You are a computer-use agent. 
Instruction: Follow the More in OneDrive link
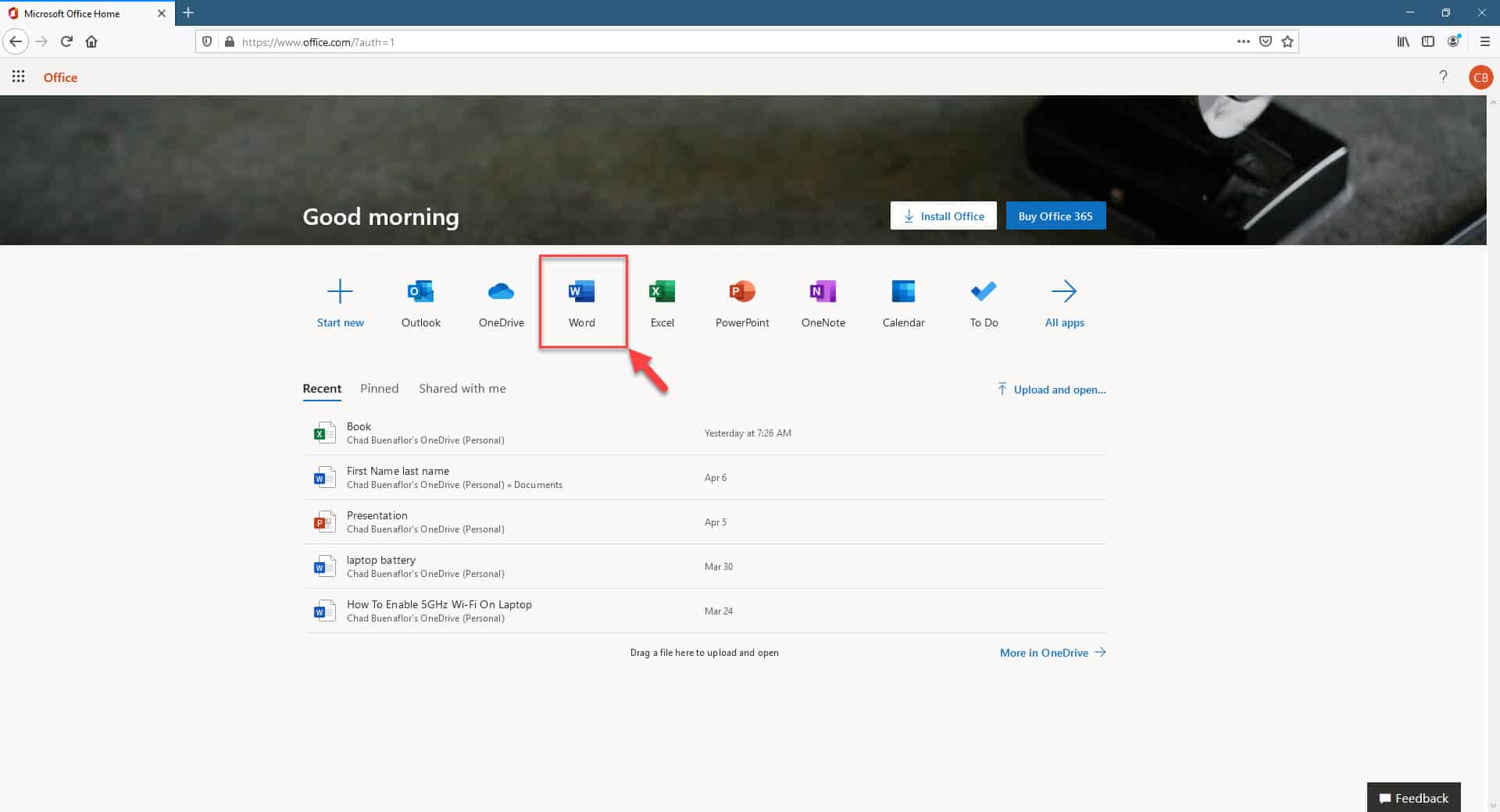tap(1052, 653)
